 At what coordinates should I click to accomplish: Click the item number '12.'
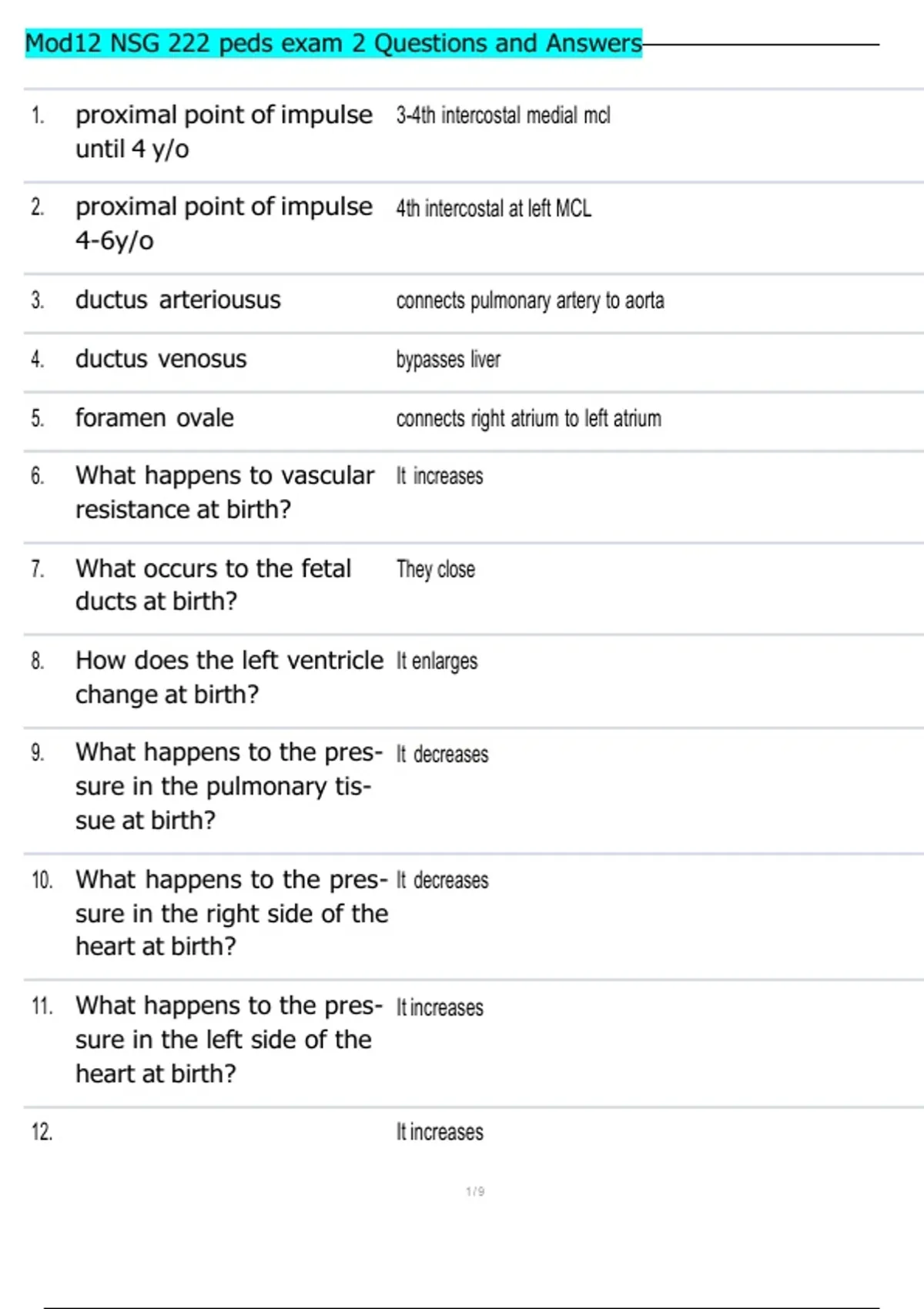tap(42, 1132)
